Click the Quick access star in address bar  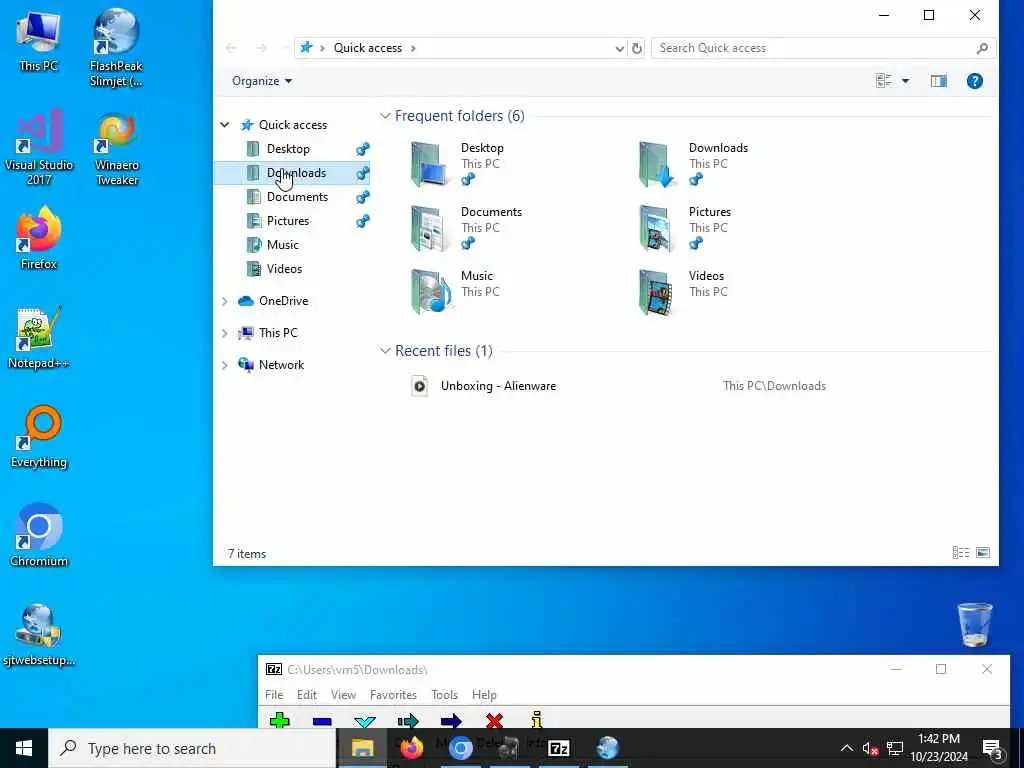pyautogui.click(x=306, y=48)
